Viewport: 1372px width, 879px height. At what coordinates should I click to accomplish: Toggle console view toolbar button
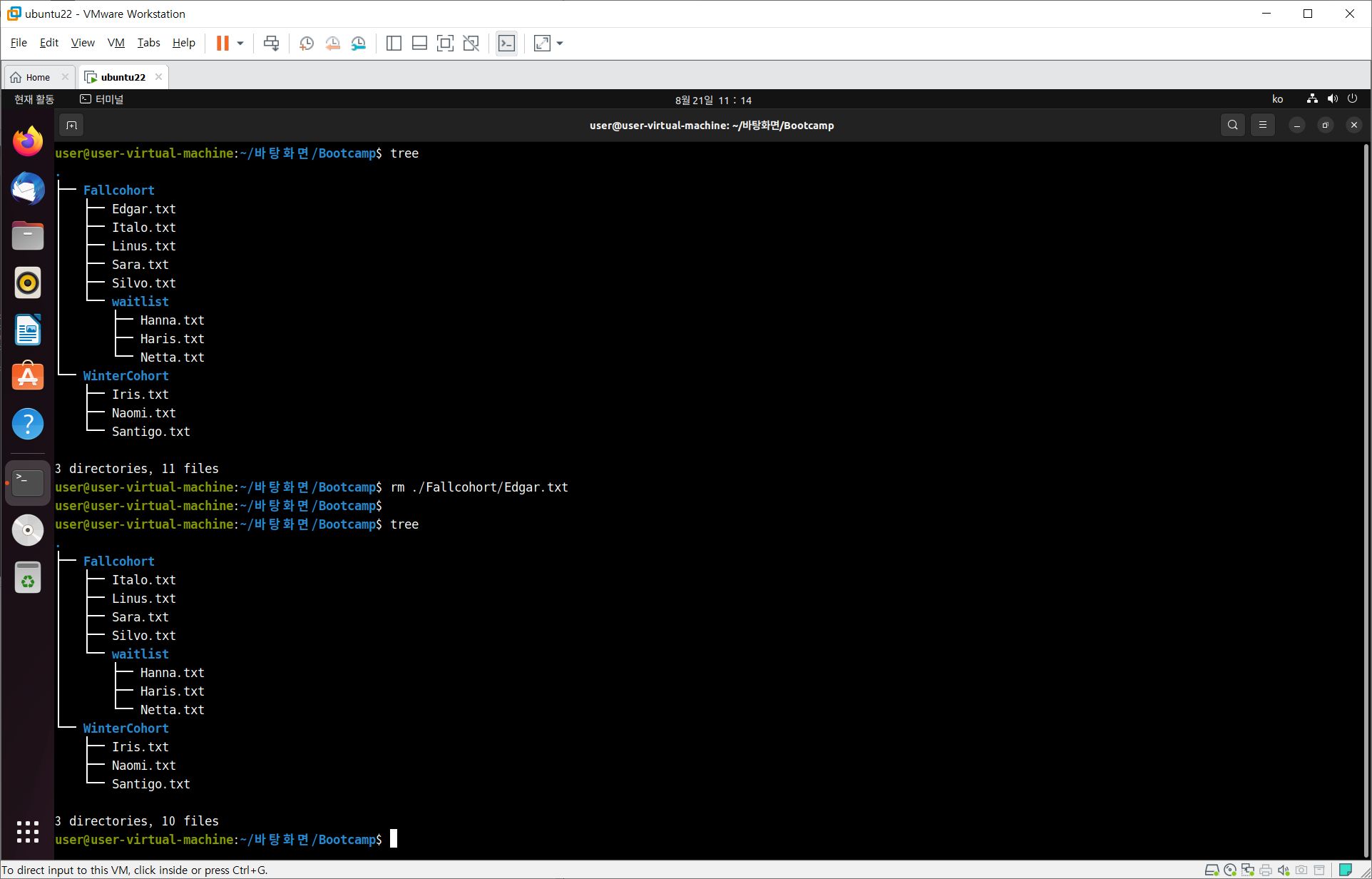coord(506,44)
